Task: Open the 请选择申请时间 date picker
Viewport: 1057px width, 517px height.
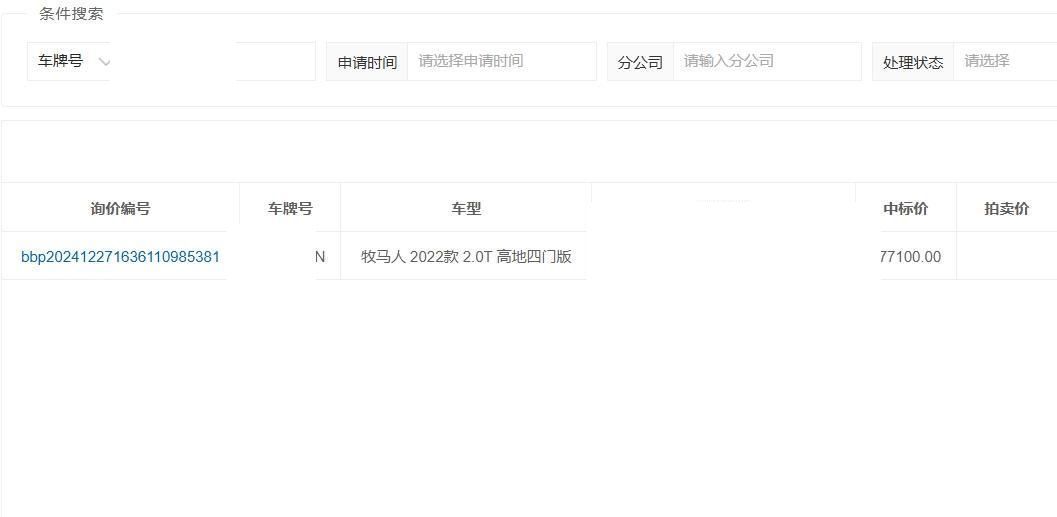Action: (500, 61)
